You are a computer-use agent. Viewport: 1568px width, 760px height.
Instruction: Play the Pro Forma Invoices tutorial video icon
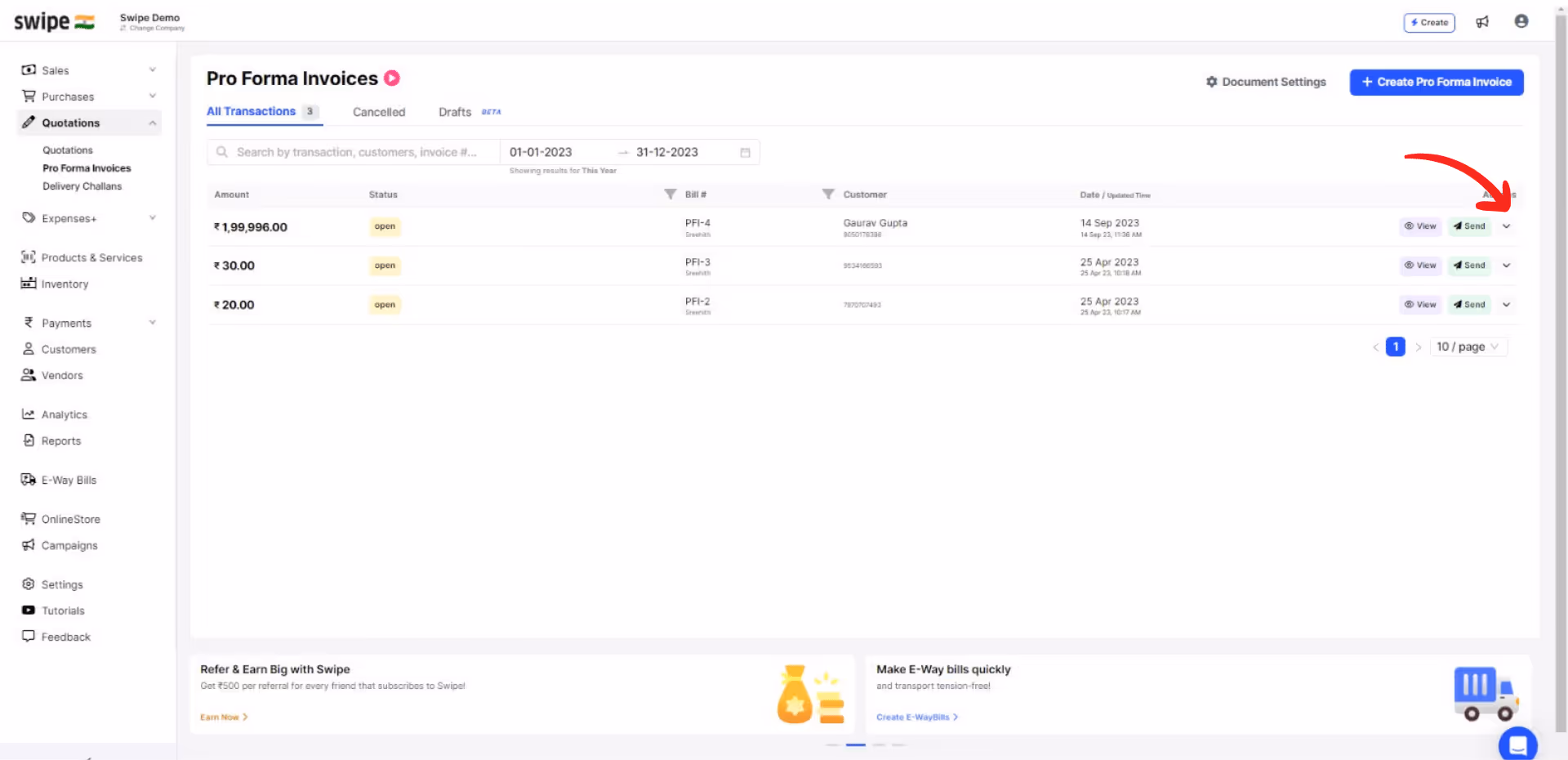(392, 78)
